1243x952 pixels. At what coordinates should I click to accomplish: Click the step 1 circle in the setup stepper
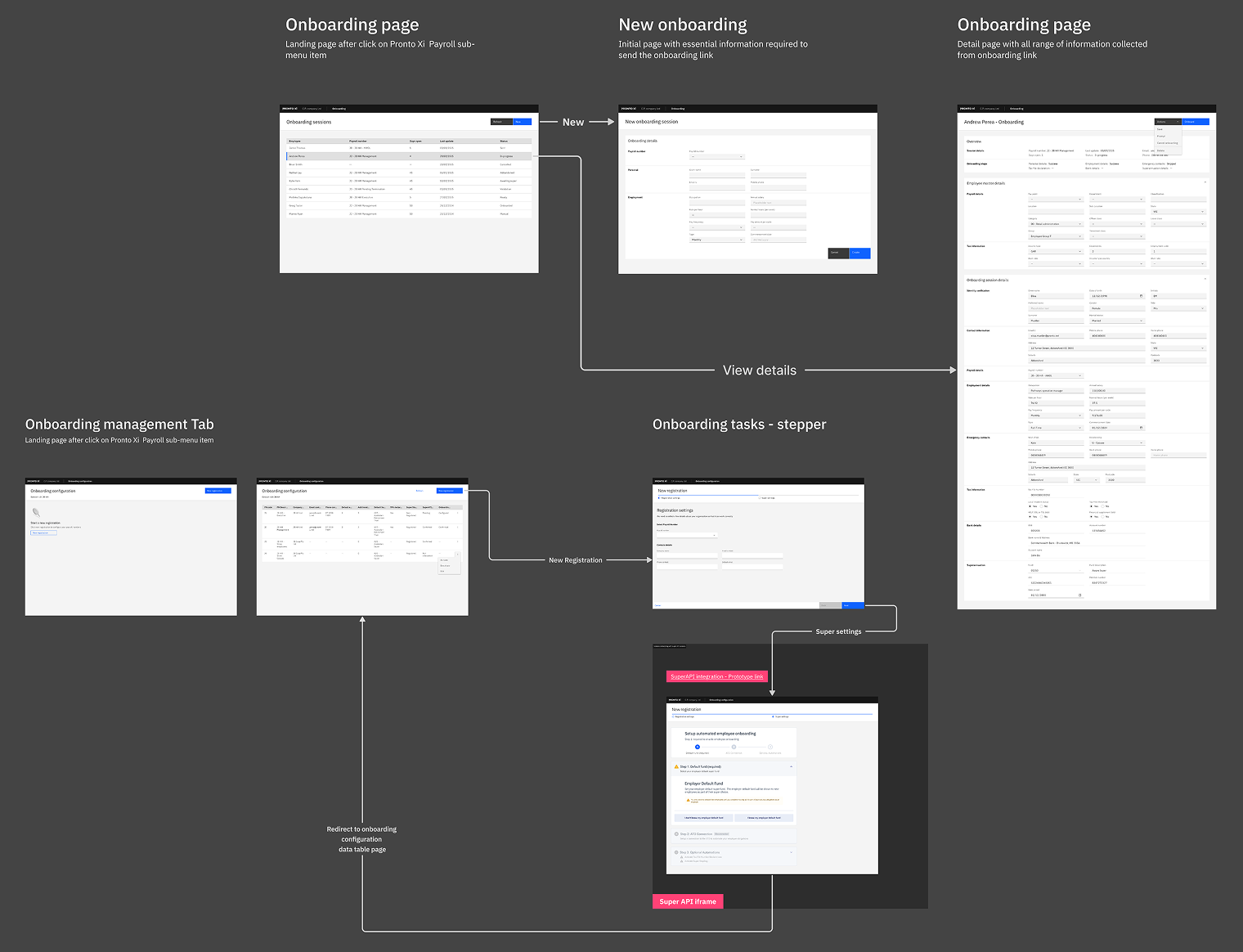698,747
